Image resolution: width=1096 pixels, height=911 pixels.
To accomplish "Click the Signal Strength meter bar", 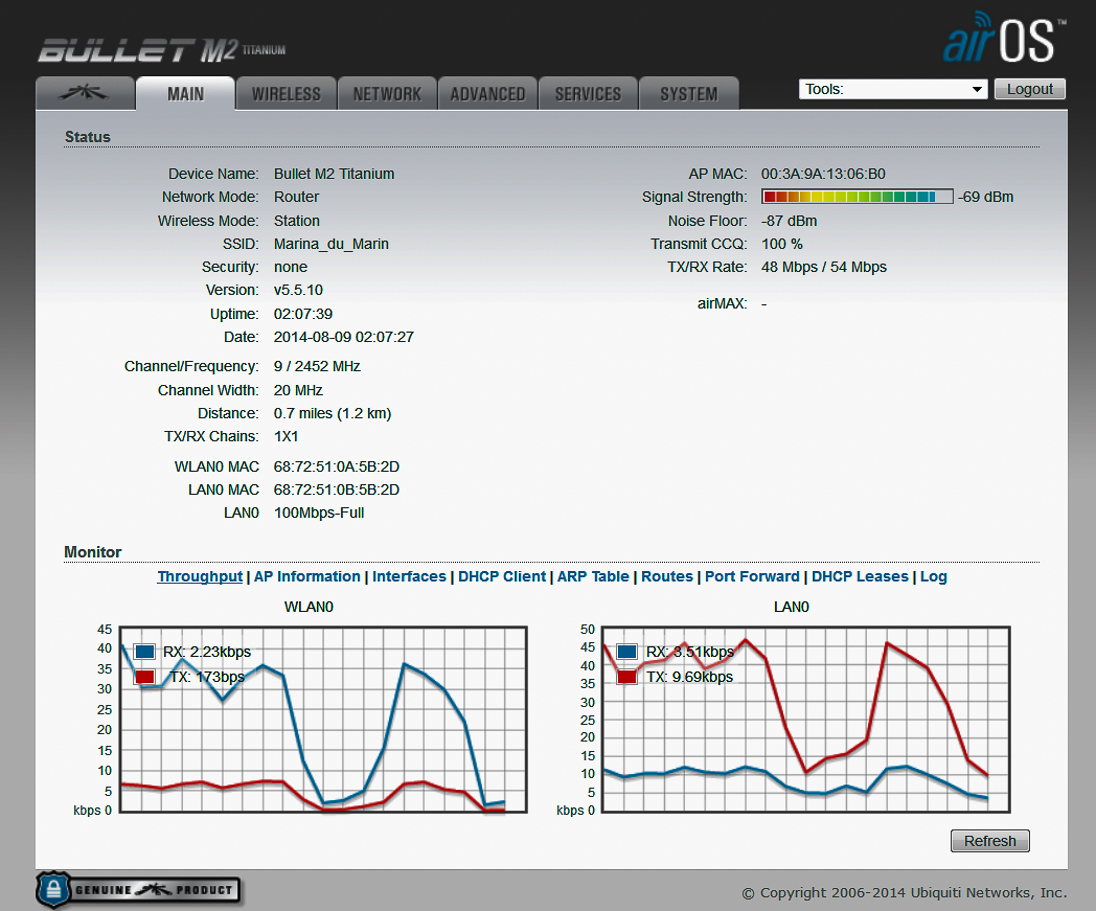I will (x=857, y=196).
